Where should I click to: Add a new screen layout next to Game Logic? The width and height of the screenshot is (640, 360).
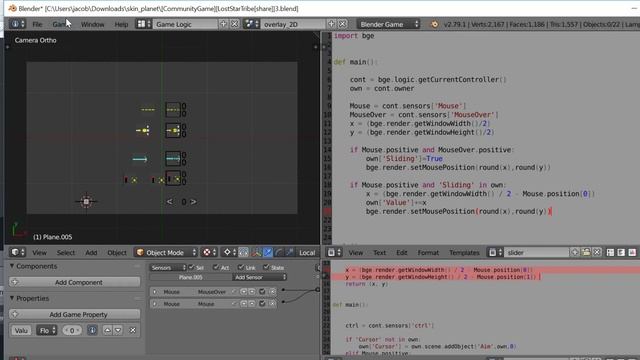223,24
